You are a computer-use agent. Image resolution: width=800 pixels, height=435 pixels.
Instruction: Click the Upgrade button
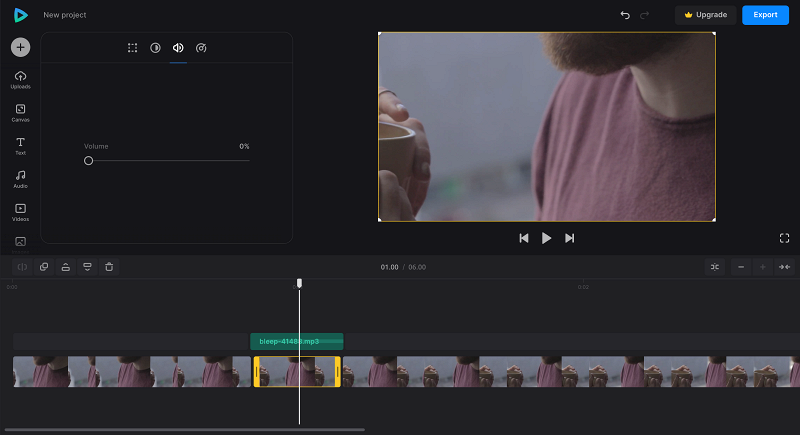706,15
